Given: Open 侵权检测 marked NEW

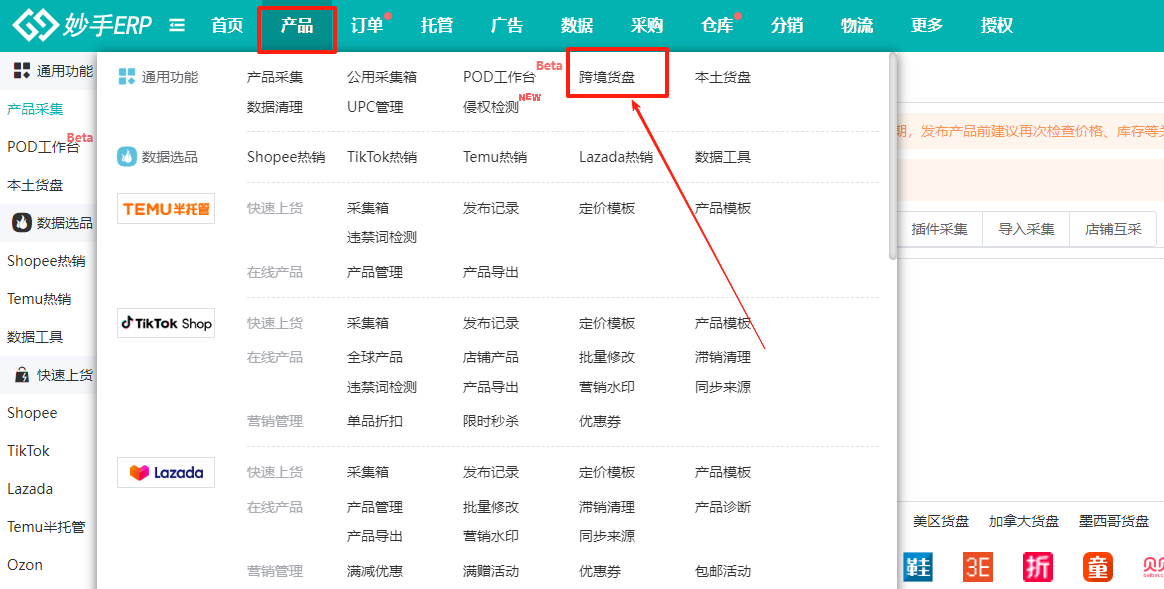Looking at the screenshot, I should 491,108.
